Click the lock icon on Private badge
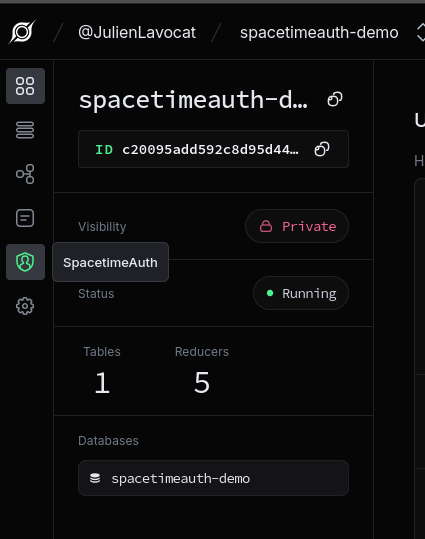 266,226
